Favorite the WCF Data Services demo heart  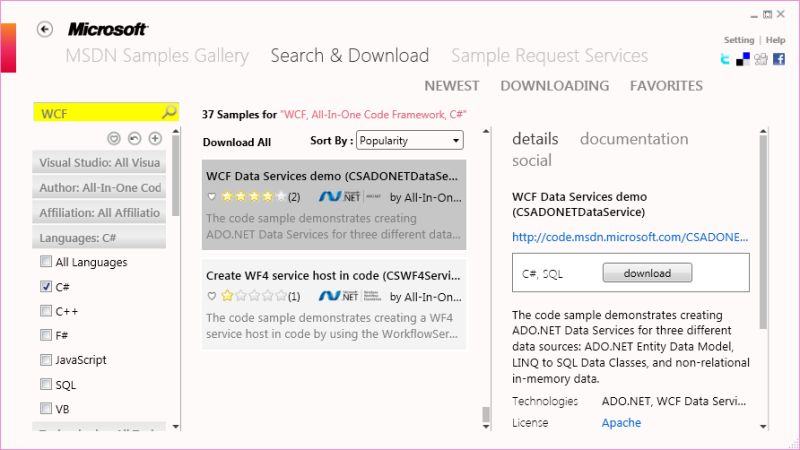(x=212, y=196)
